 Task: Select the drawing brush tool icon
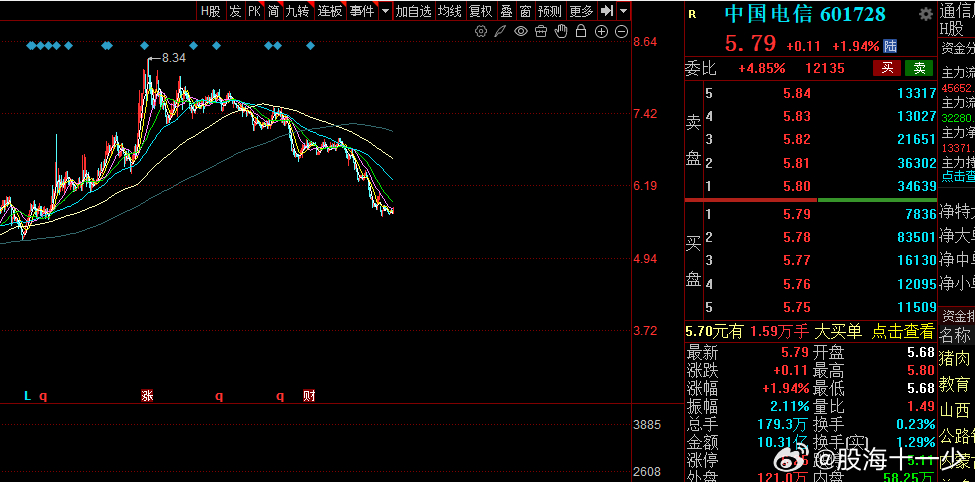click(x=500, y=31)
